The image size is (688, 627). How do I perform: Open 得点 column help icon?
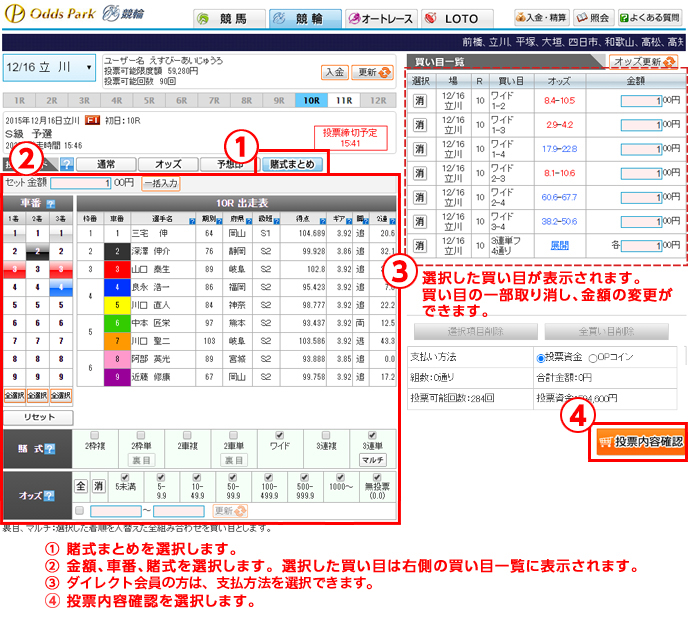(323, 221)
